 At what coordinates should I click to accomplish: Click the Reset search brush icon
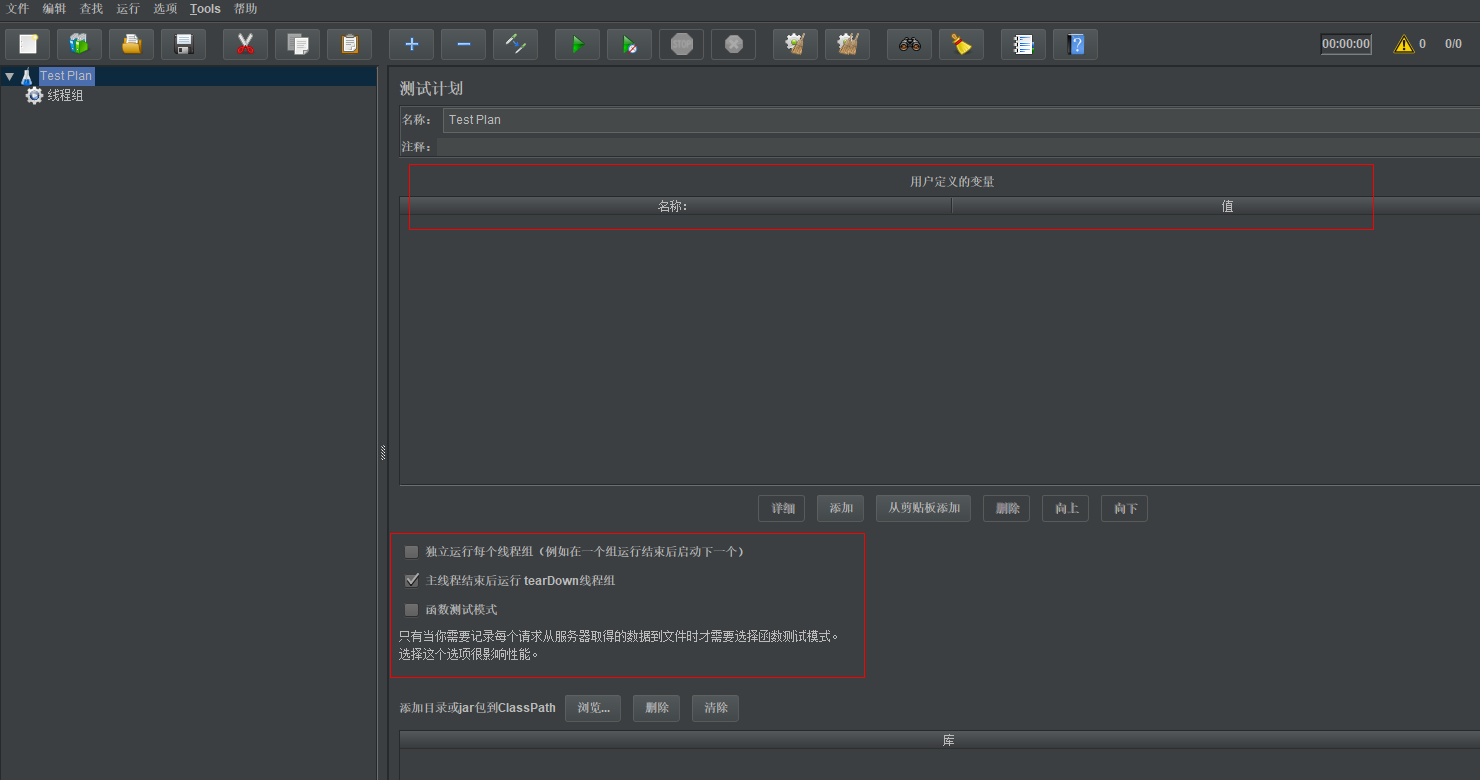click(x=961, y=44)
